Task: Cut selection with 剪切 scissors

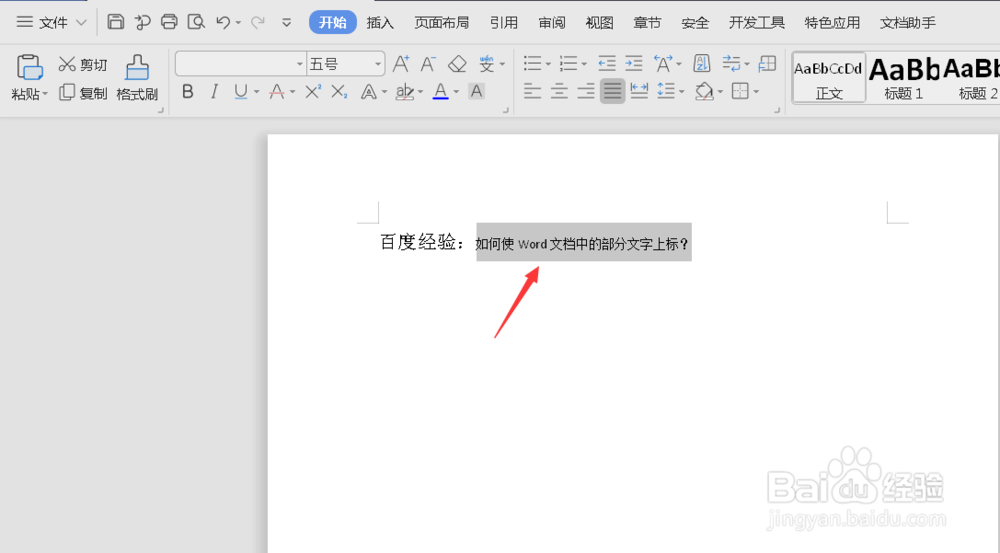Action: click(x=83, y=64)
